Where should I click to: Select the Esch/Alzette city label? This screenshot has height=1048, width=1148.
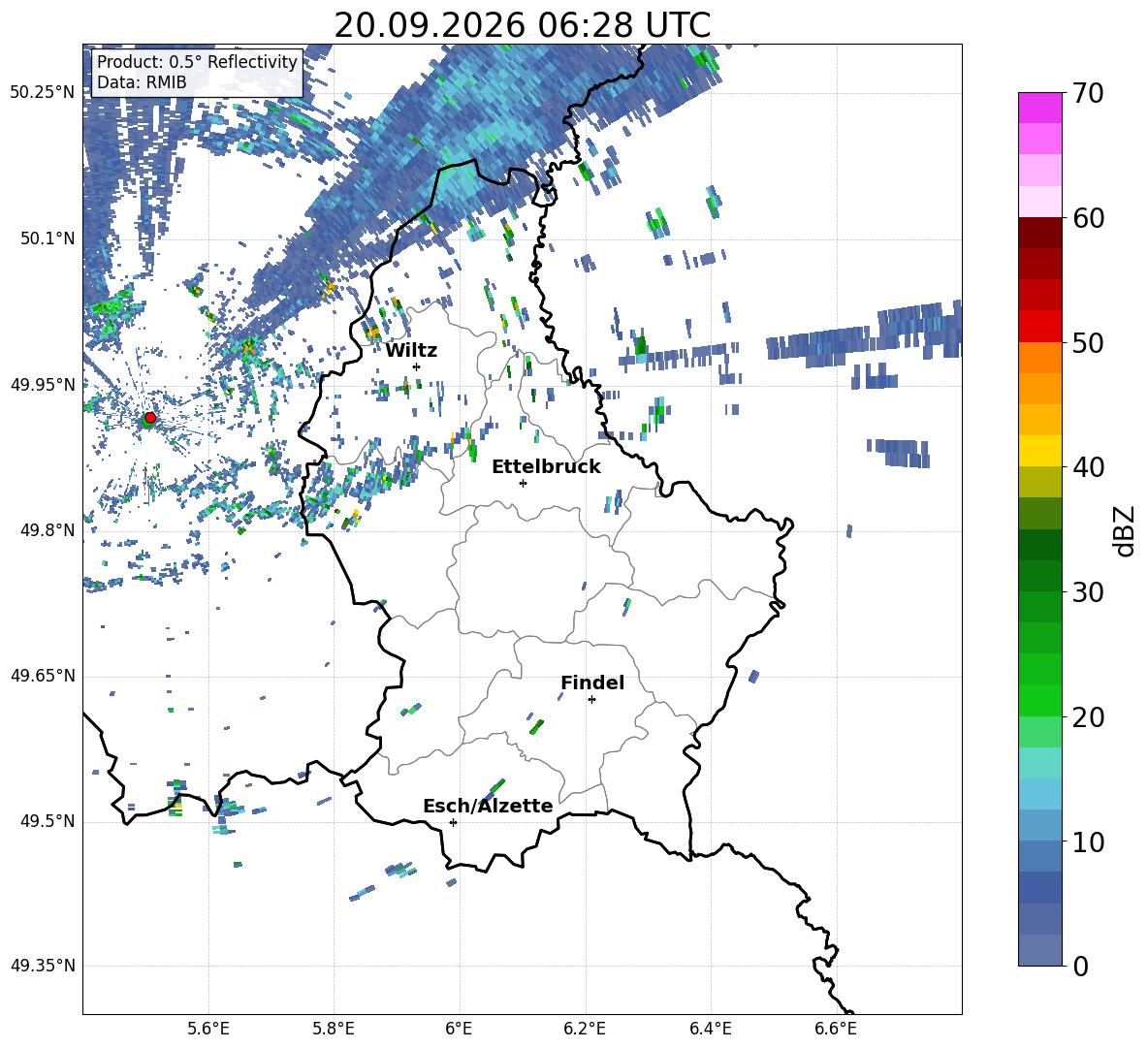click(x=488, y=806)
